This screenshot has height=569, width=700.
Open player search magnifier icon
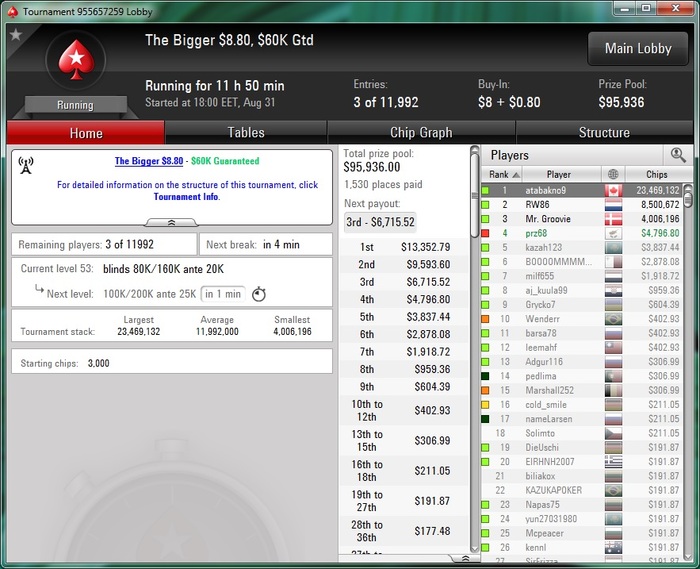pyautogui.click(x=678, y=155)
